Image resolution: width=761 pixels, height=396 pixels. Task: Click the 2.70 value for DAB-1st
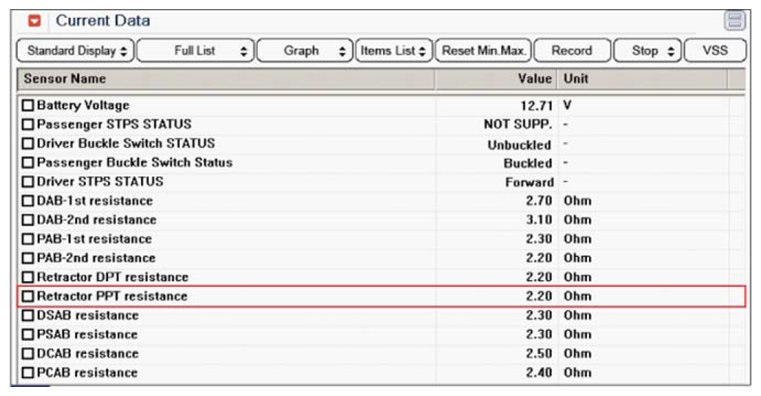pos(539,201)
